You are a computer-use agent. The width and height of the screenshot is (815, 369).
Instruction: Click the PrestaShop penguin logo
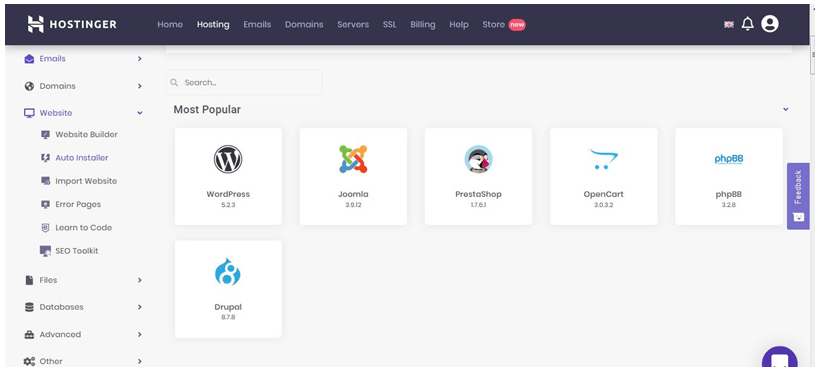click(478, 159)
